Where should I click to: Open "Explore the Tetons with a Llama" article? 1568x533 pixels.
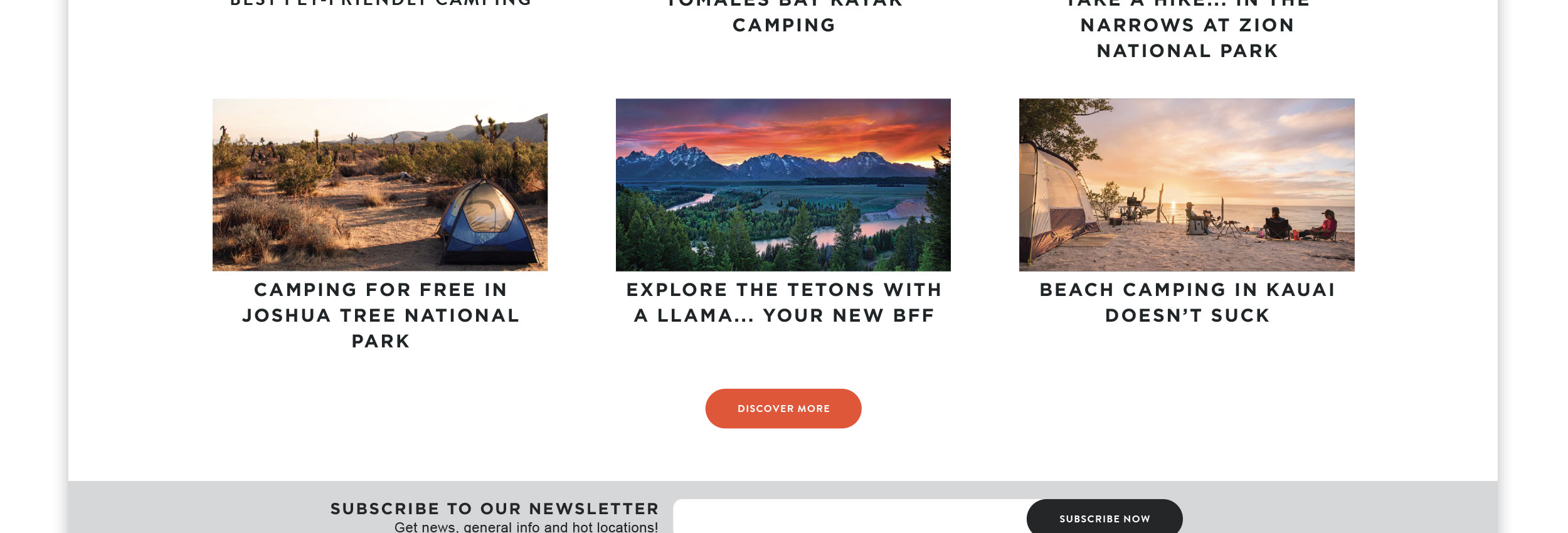coord(783,303)
